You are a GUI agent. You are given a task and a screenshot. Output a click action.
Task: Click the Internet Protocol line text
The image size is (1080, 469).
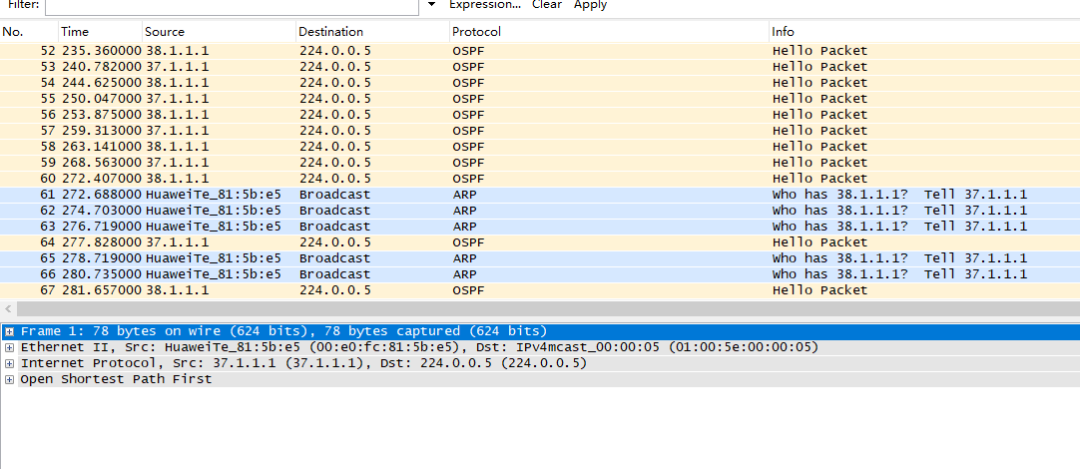[x=303, y=363]
